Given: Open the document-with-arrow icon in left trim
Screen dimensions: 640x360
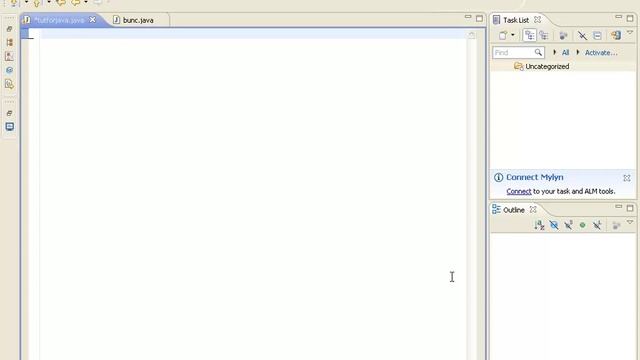Looking at the screenshot, I should (9, 84).
